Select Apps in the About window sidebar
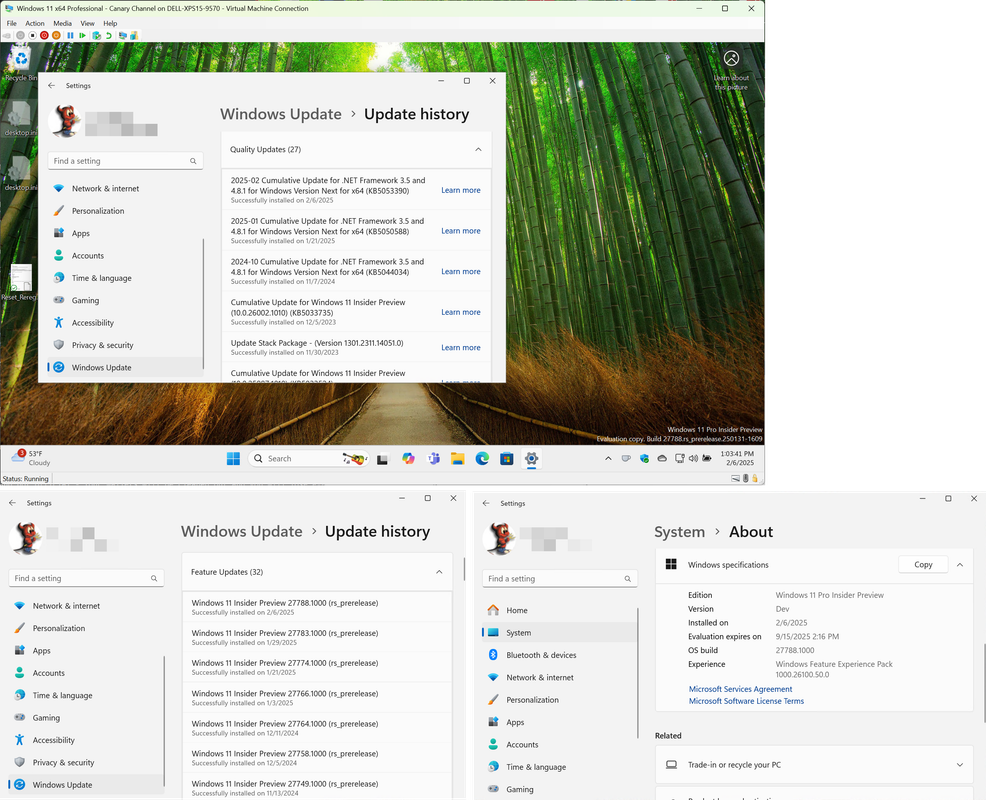 (x=560, y=722)
